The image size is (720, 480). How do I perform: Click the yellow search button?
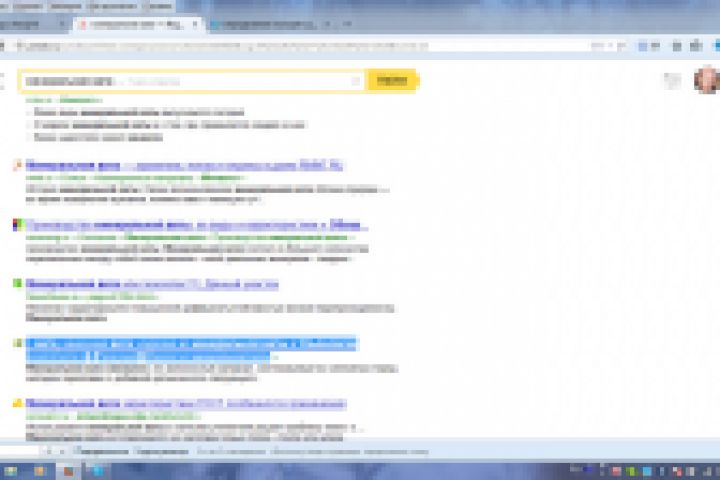point(392,81)
